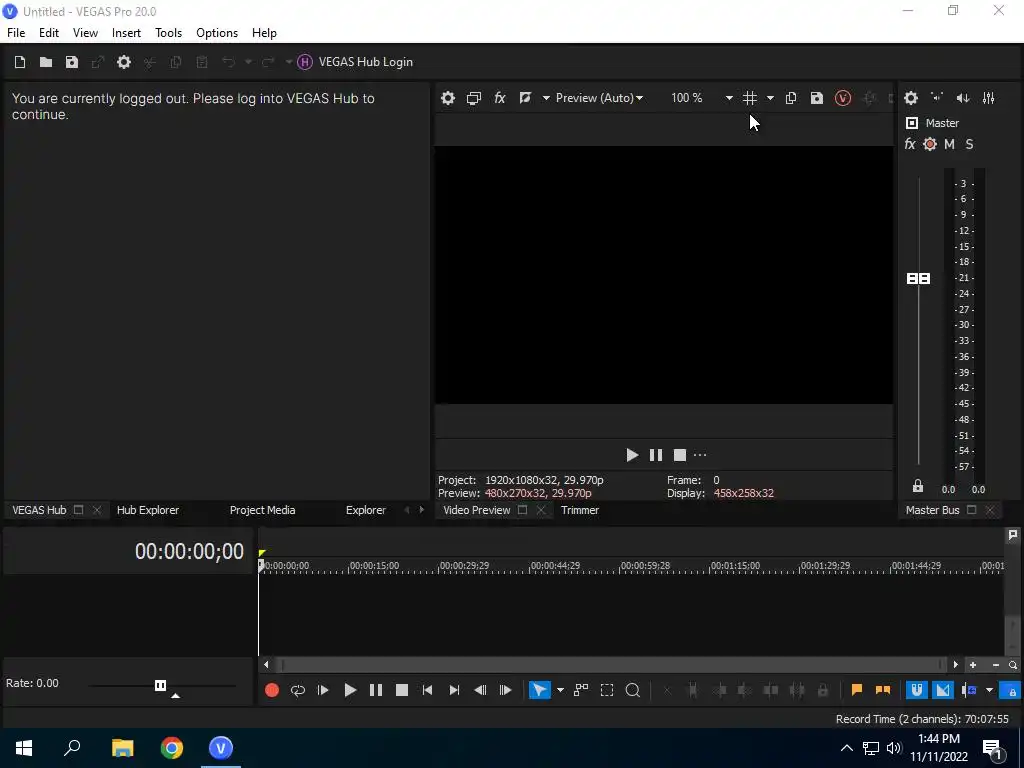The width and height of the screenshot is (1024, 768).
Task: Click the red circled V icon in preview toolbar
Action: point(843,98)
